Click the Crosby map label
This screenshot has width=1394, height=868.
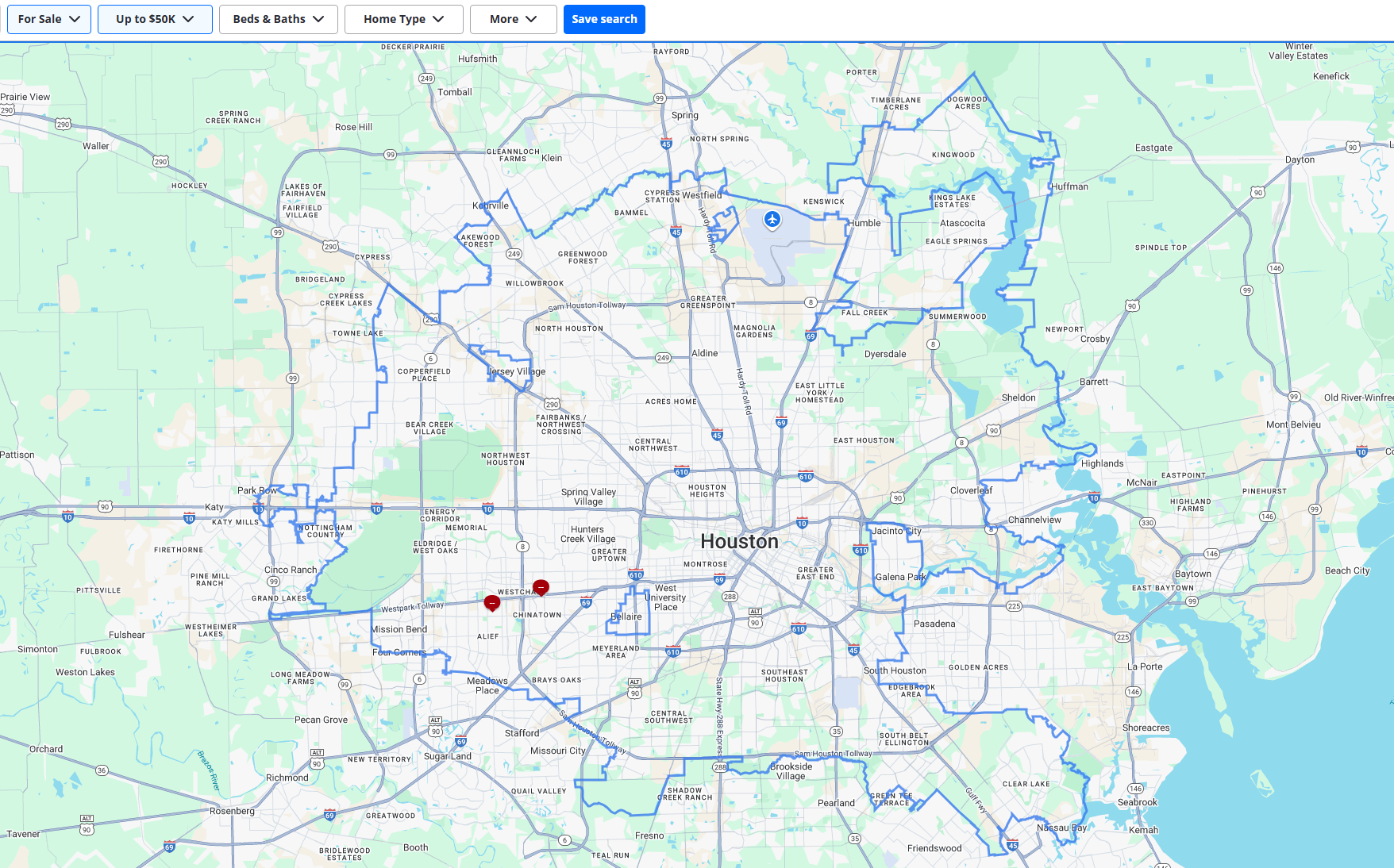coord(1096,339)
